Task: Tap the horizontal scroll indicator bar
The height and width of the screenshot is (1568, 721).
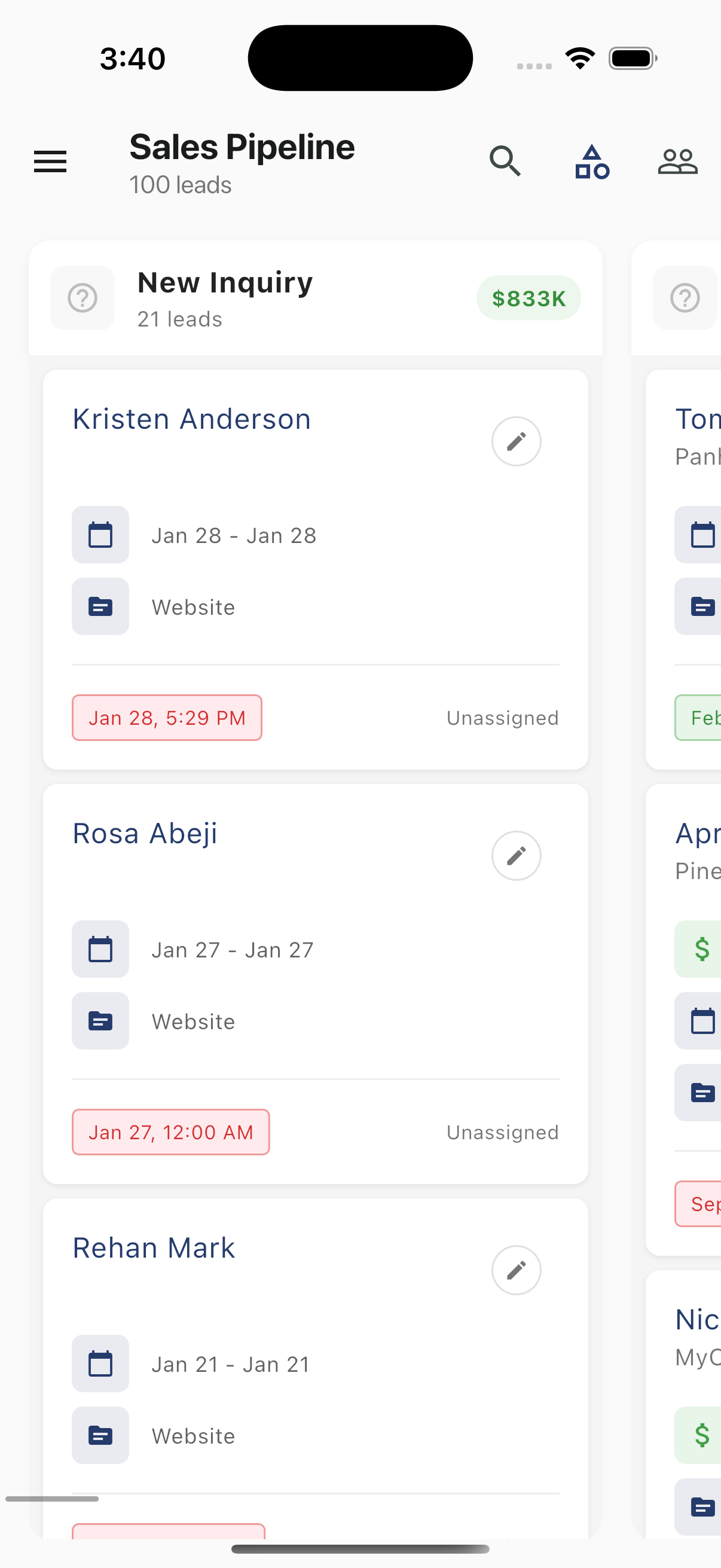Action: coord(53,1499)
